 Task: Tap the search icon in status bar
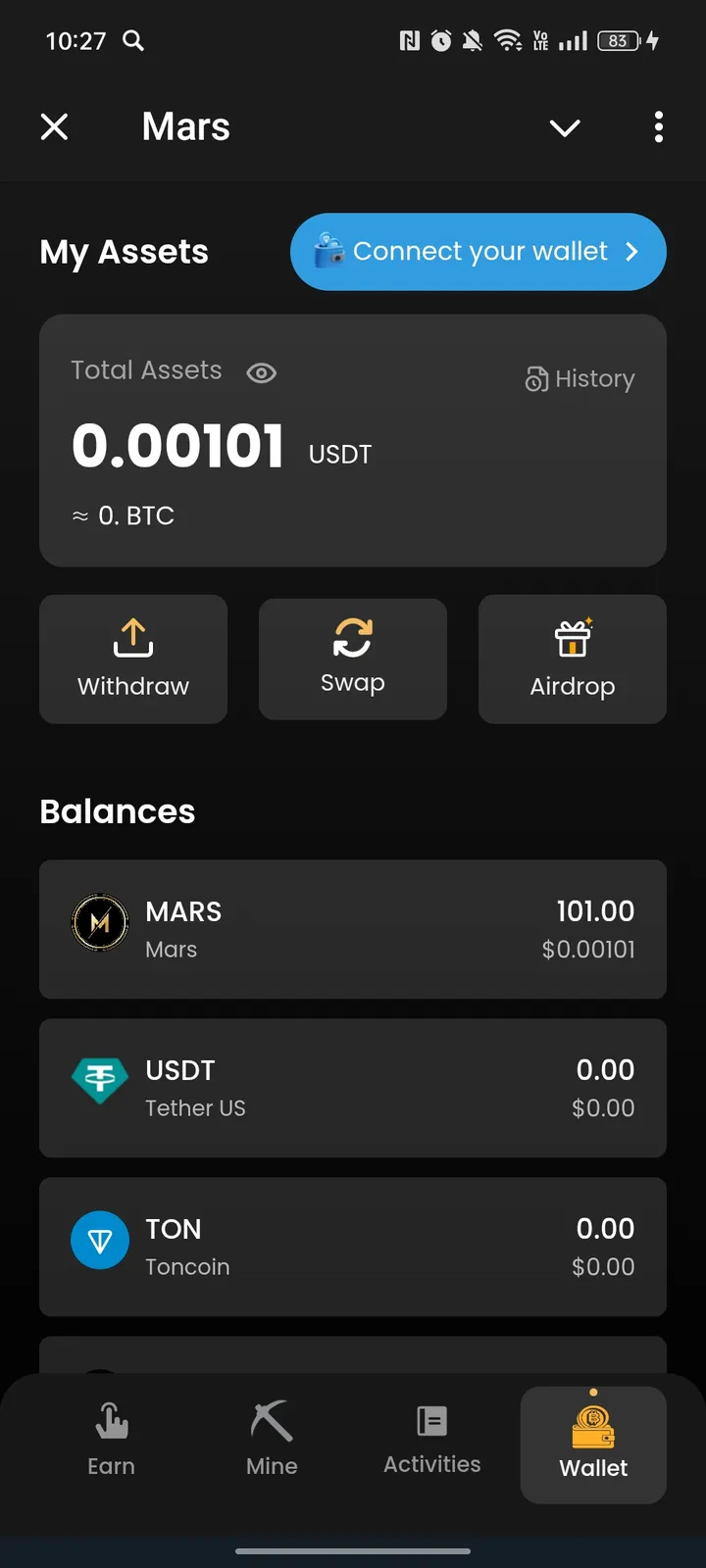133,40
